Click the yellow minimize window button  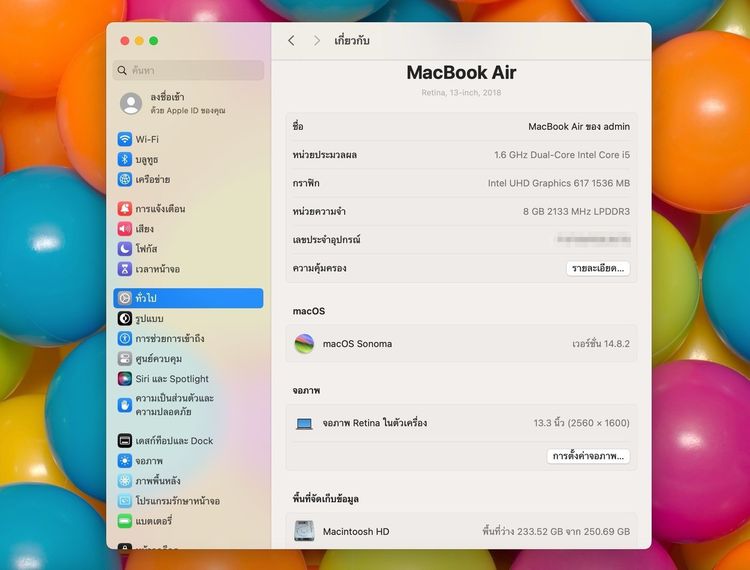[x=139, y=41]
